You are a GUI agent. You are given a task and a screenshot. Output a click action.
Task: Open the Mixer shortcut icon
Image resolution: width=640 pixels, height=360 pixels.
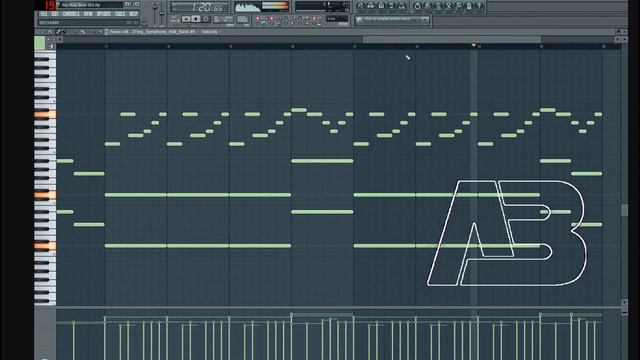402,6
